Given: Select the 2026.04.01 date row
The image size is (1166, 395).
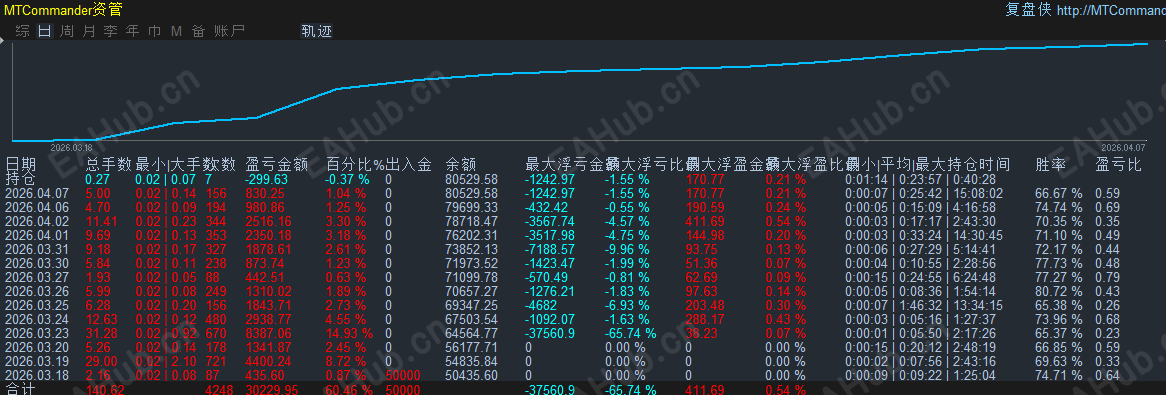Looking at the screenshot, I should click(x=36, y=235).
